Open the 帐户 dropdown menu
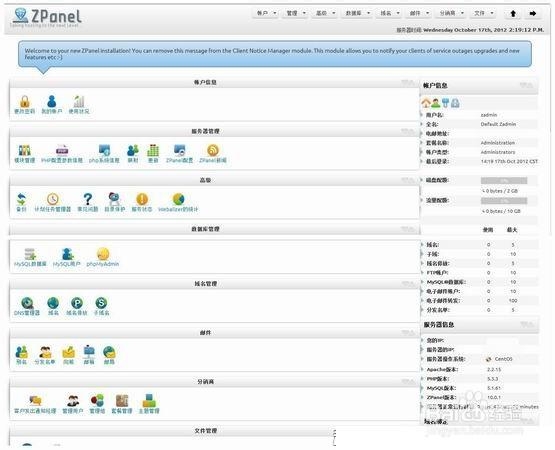555x450 pixels. point(266,13)
